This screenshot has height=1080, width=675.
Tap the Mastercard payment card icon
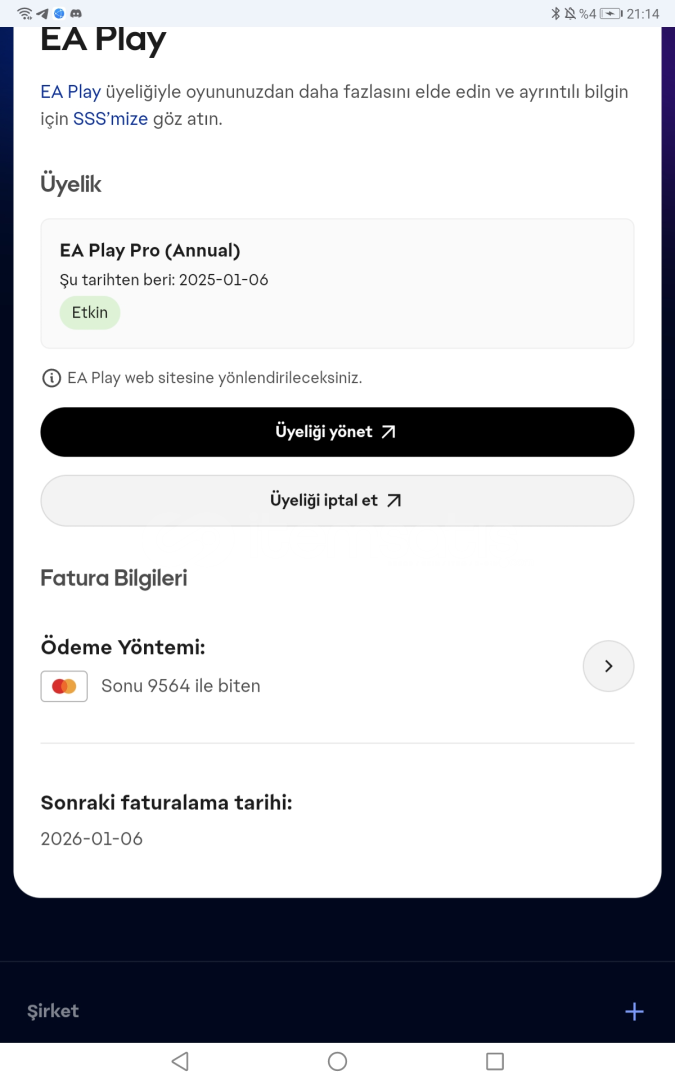coord(64,686)
